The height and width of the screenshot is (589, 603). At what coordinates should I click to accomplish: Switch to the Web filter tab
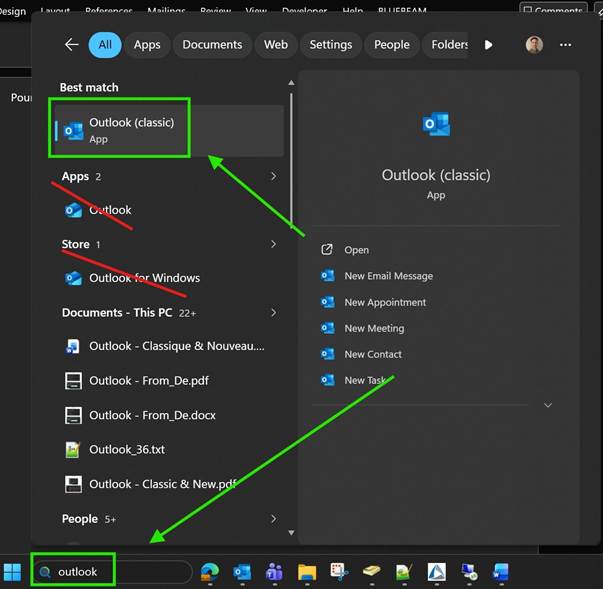coord(276,45)
